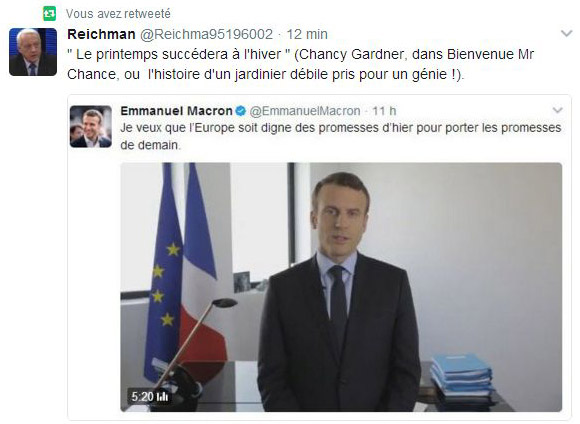The image size is (580, 424).
Task: Click the @EmmanuelMacron handle
Action: pos(305,111)
